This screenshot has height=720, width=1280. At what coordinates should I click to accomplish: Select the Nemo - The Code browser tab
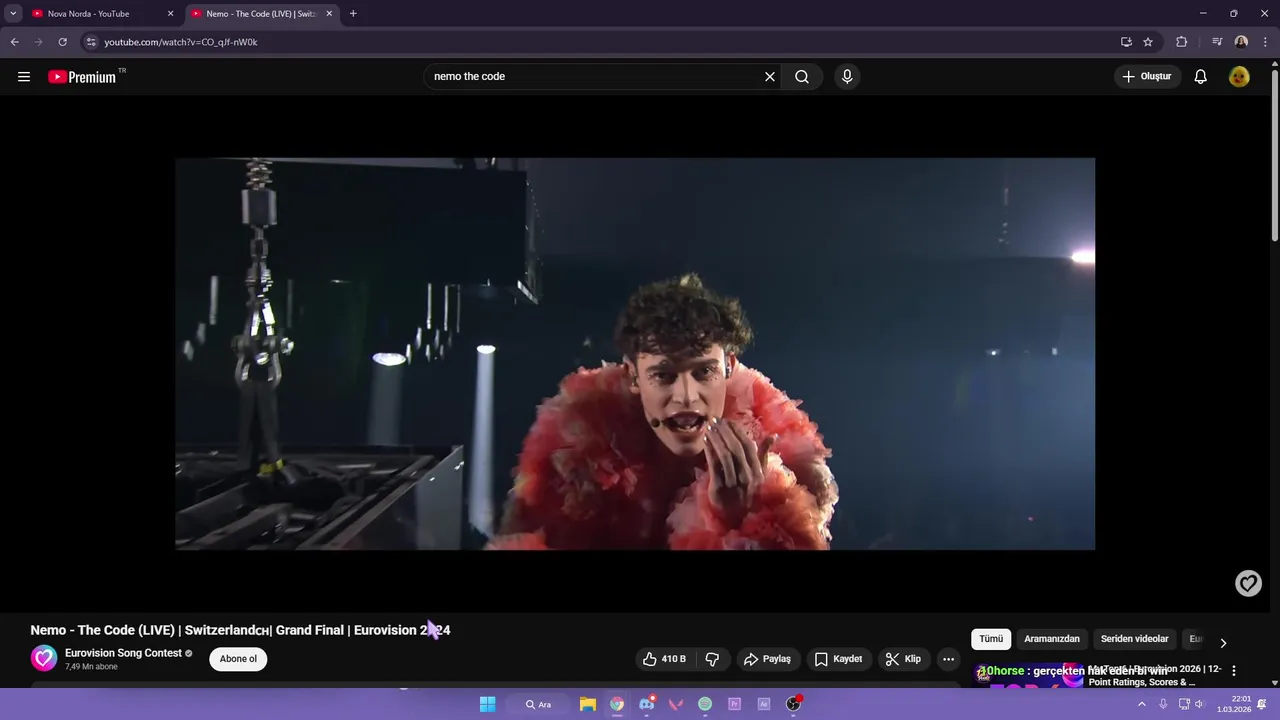click(260, 14)
